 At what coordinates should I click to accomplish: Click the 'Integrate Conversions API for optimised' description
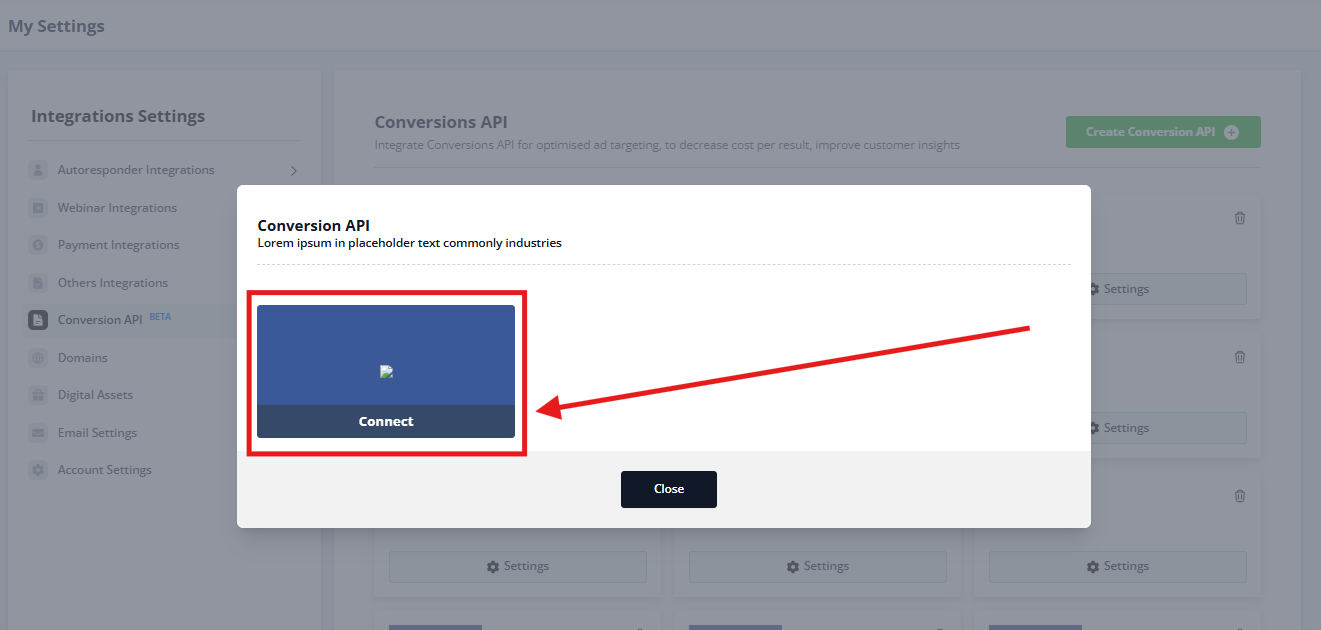pyautogui.click(x=667, y=145)
